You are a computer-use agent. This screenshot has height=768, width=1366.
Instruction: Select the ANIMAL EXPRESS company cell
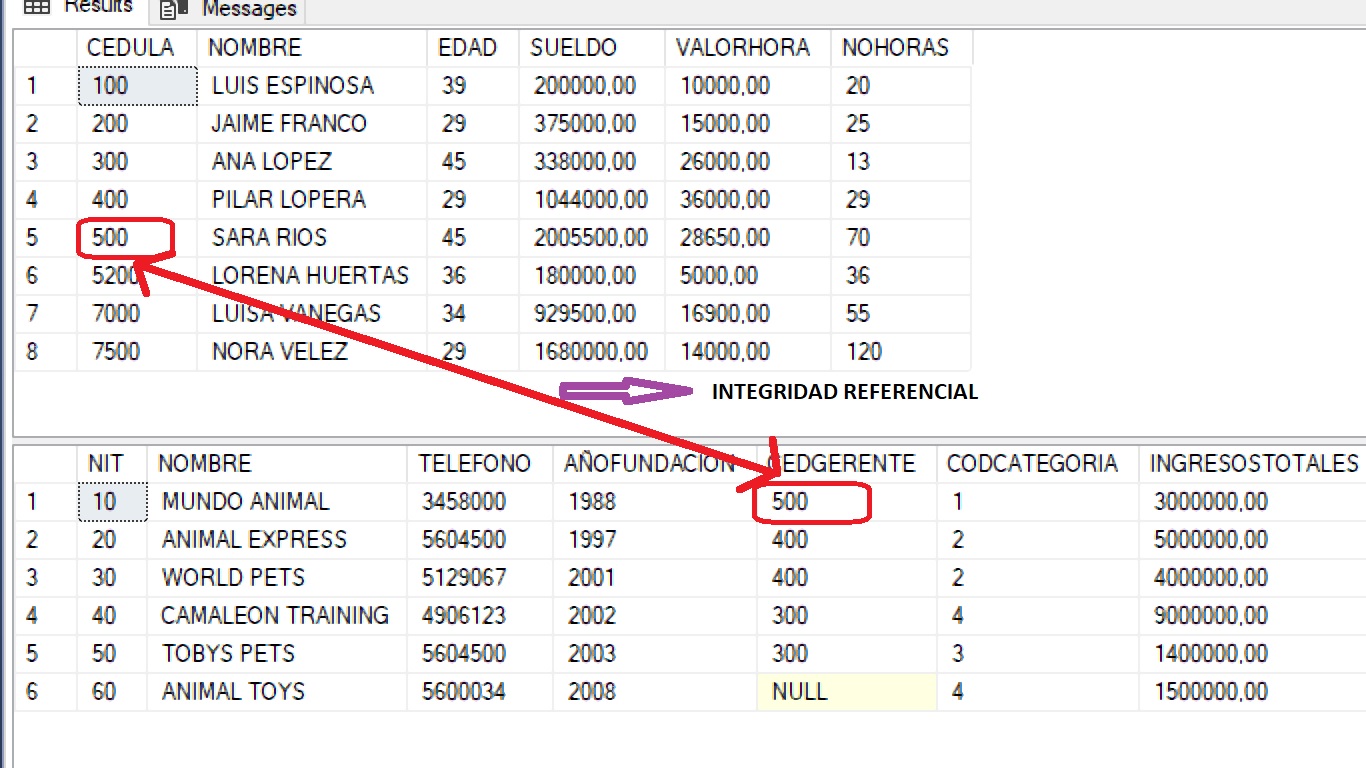277,540
